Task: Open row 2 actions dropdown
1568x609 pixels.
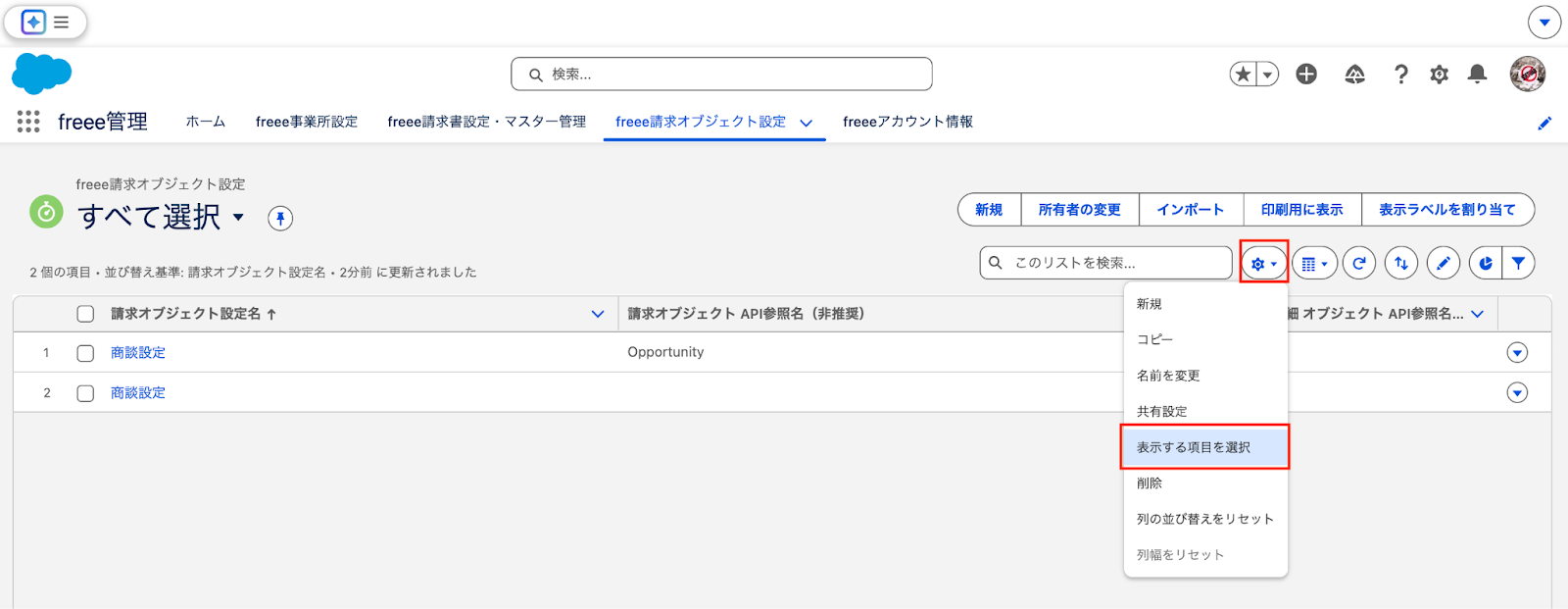Action: 1517,393
